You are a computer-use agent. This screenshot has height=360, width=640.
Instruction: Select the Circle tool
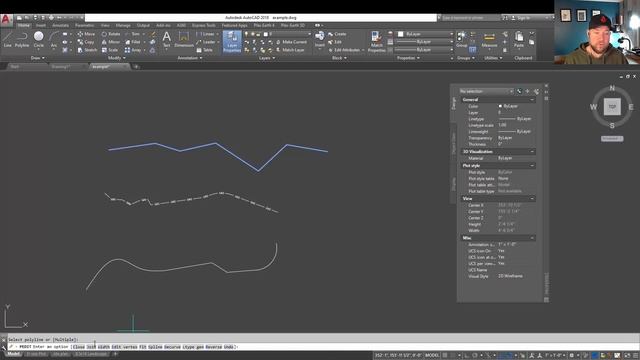[x=39, y=40]
